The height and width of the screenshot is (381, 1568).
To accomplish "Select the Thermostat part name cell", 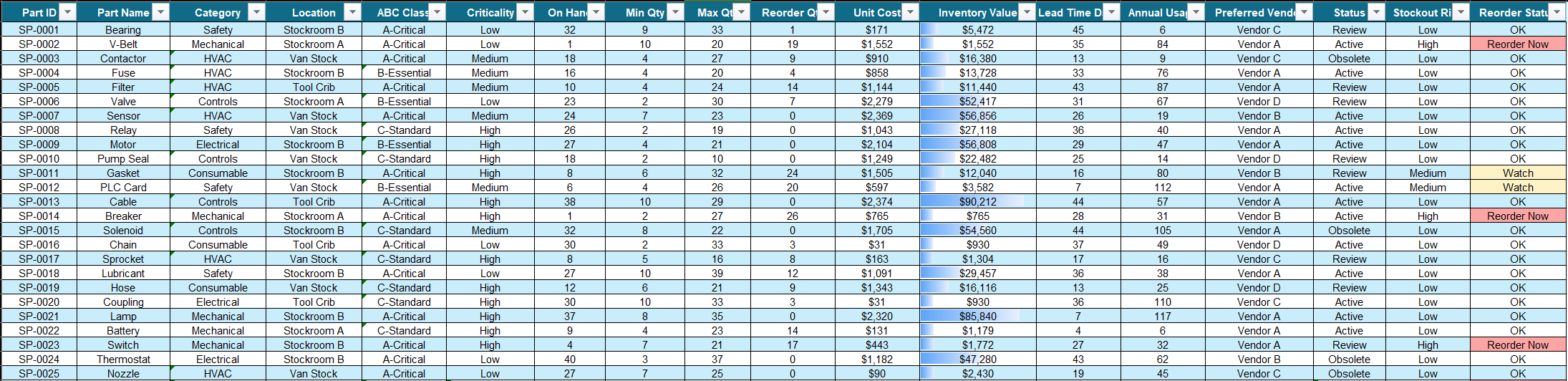I will [x=123, y=360].
